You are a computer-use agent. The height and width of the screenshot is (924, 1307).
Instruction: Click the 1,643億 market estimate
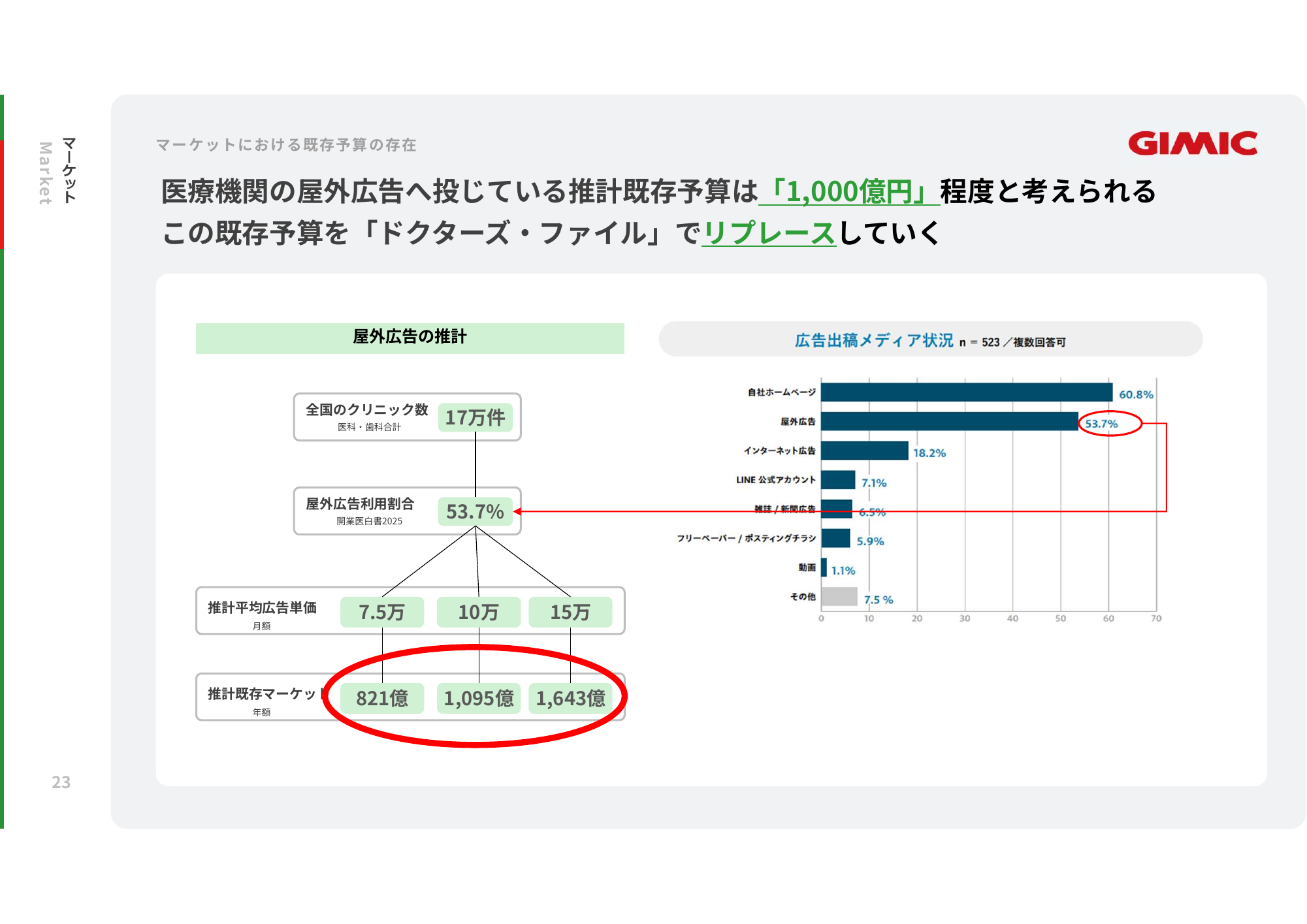pos(570,698)
